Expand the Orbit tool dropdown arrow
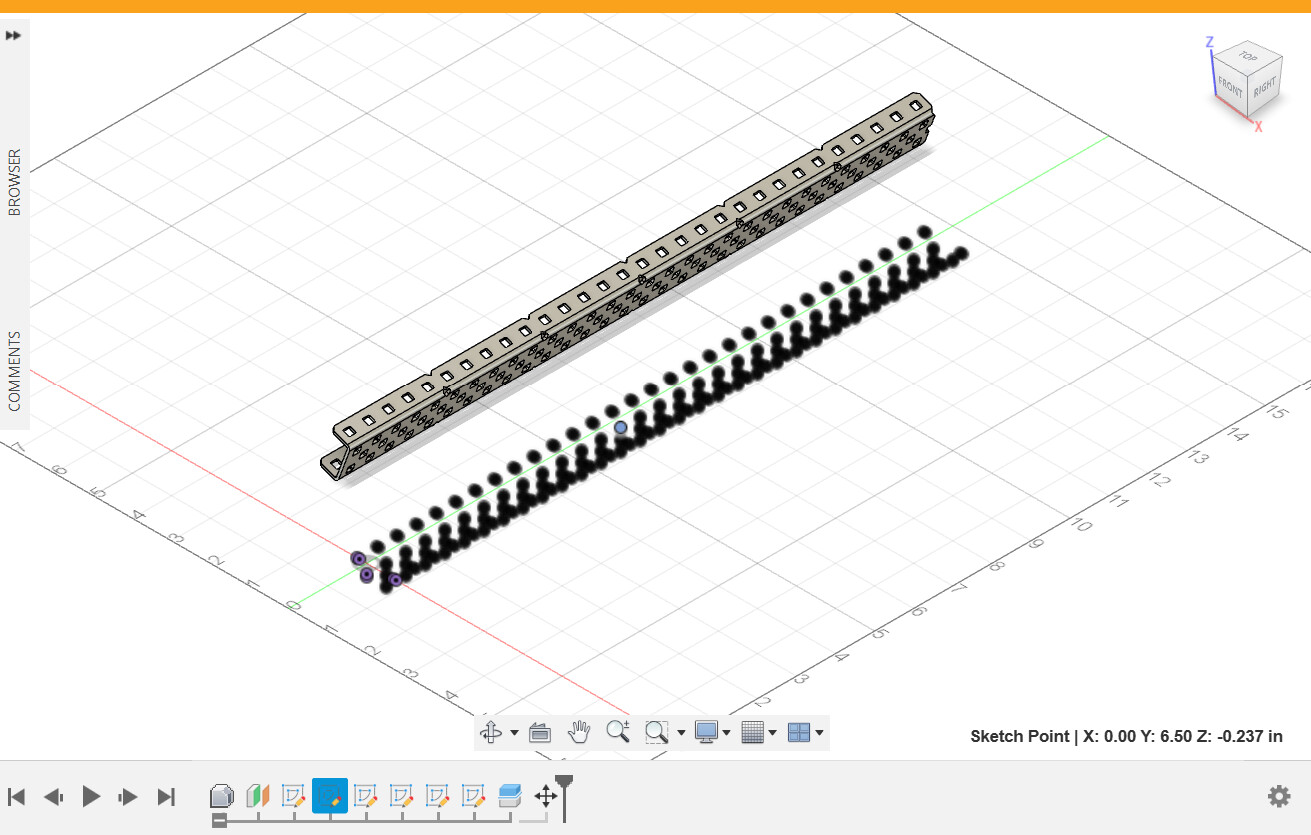1311x835 pixels. [x=513, y=732]
